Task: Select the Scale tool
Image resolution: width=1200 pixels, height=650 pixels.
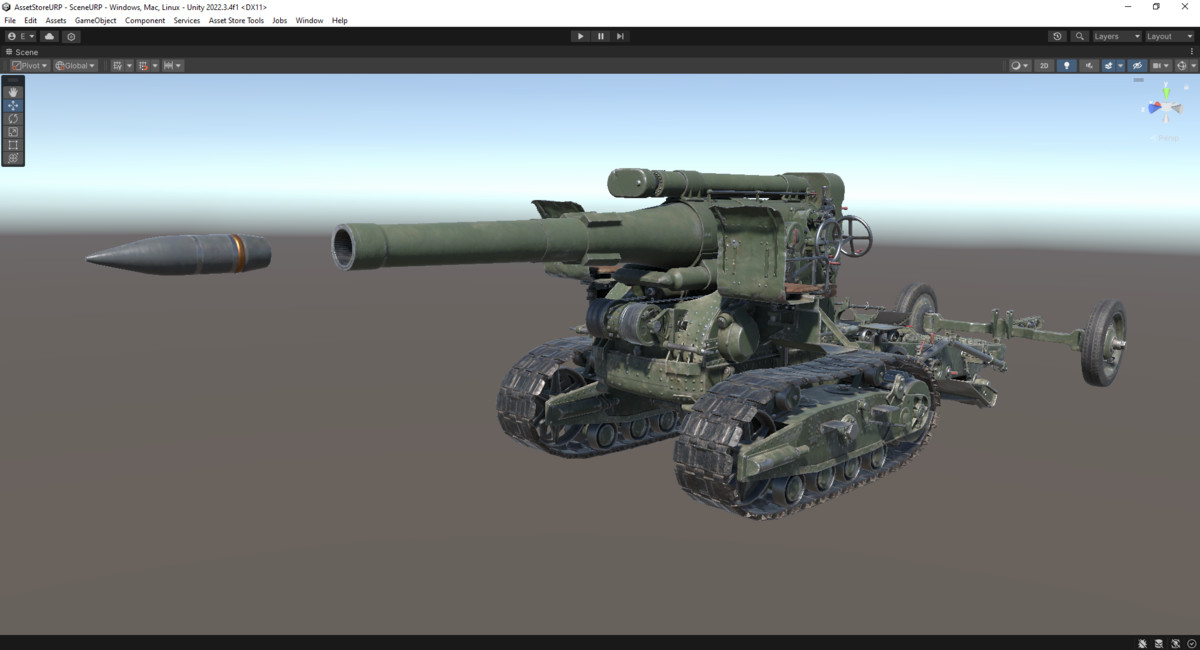Action: (13, 131)
